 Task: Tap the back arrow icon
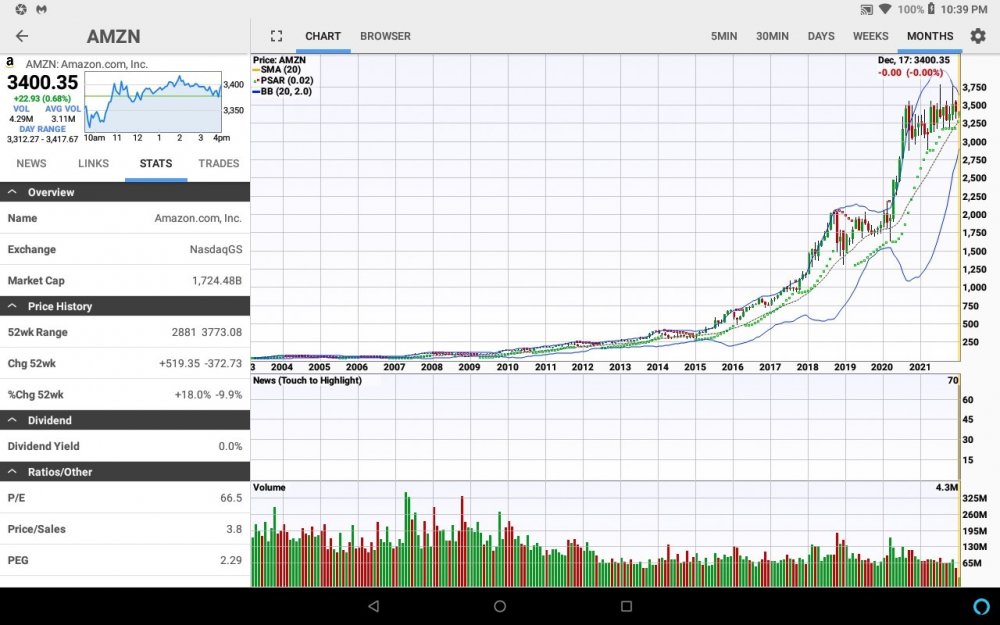[22, 36]
